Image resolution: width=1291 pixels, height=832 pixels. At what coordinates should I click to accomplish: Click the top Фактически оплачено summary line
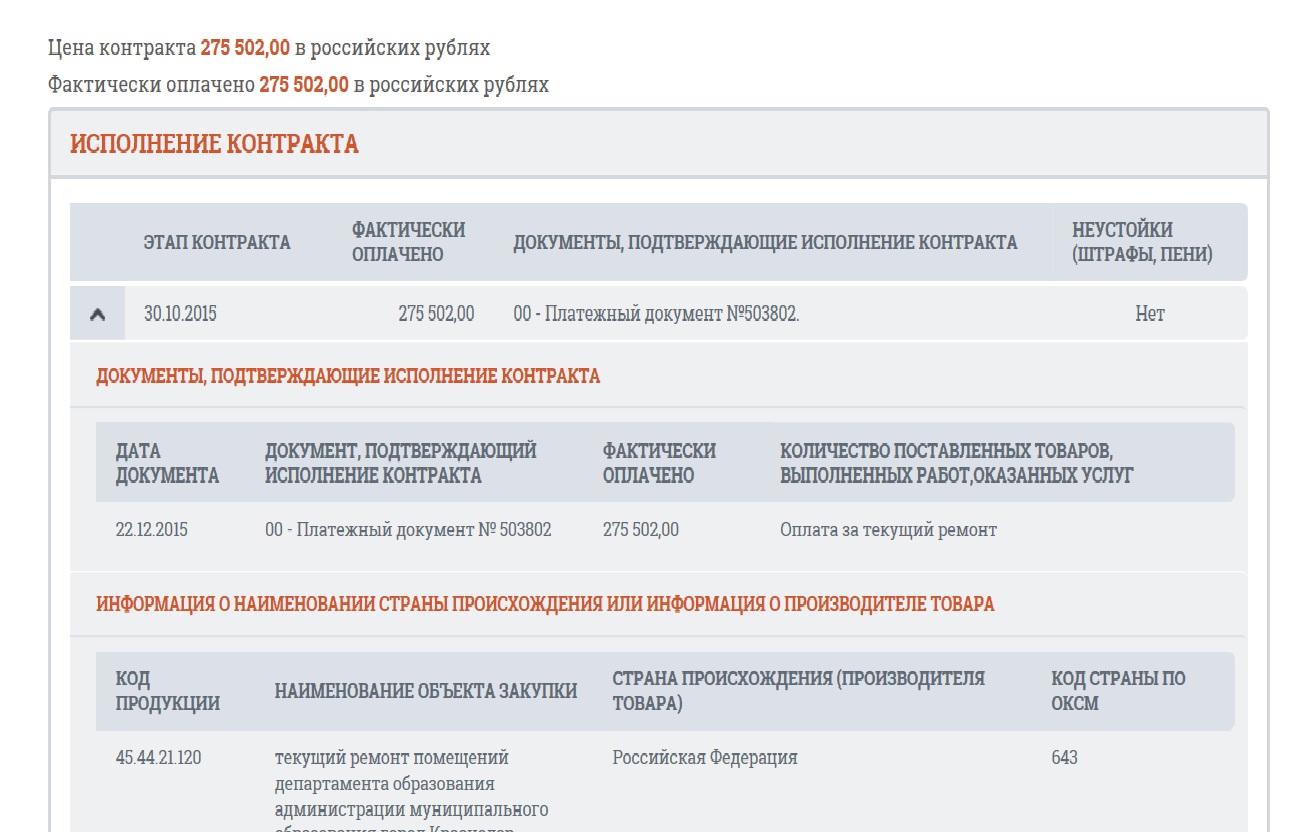pos(298,85)
